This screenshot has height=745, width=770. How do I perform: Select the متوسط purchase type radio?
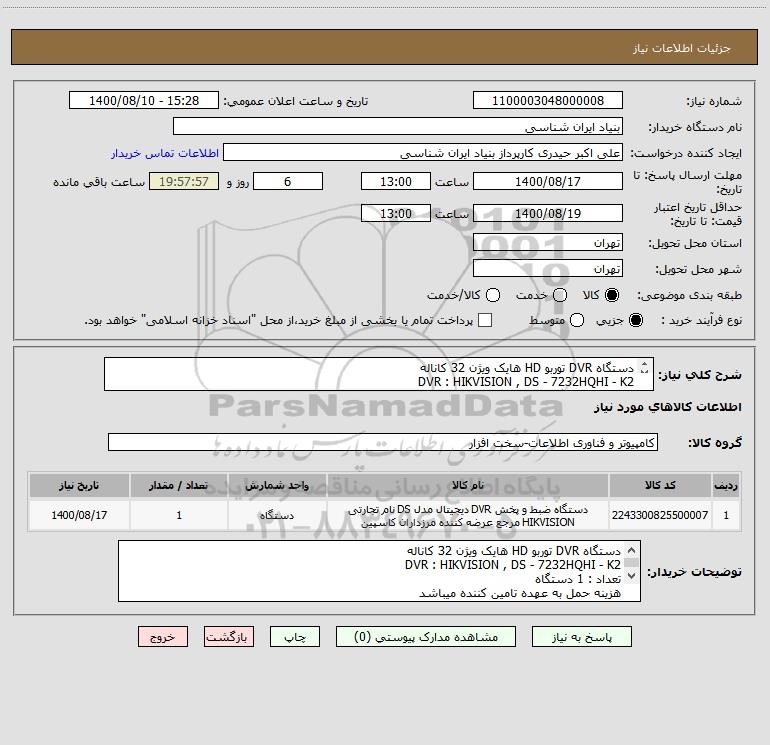[577, 320]
